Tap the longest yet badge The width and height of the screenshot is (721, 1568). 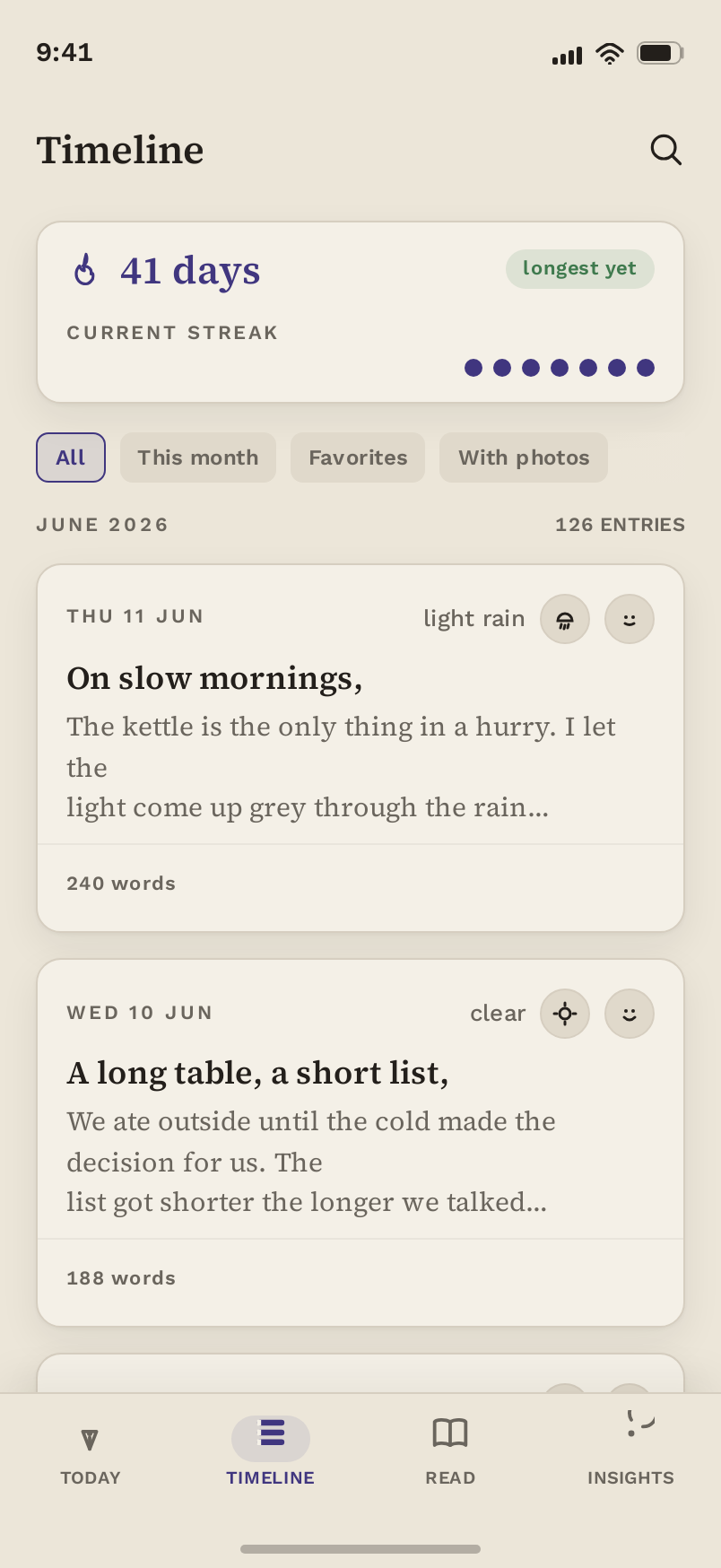point(579,269)
